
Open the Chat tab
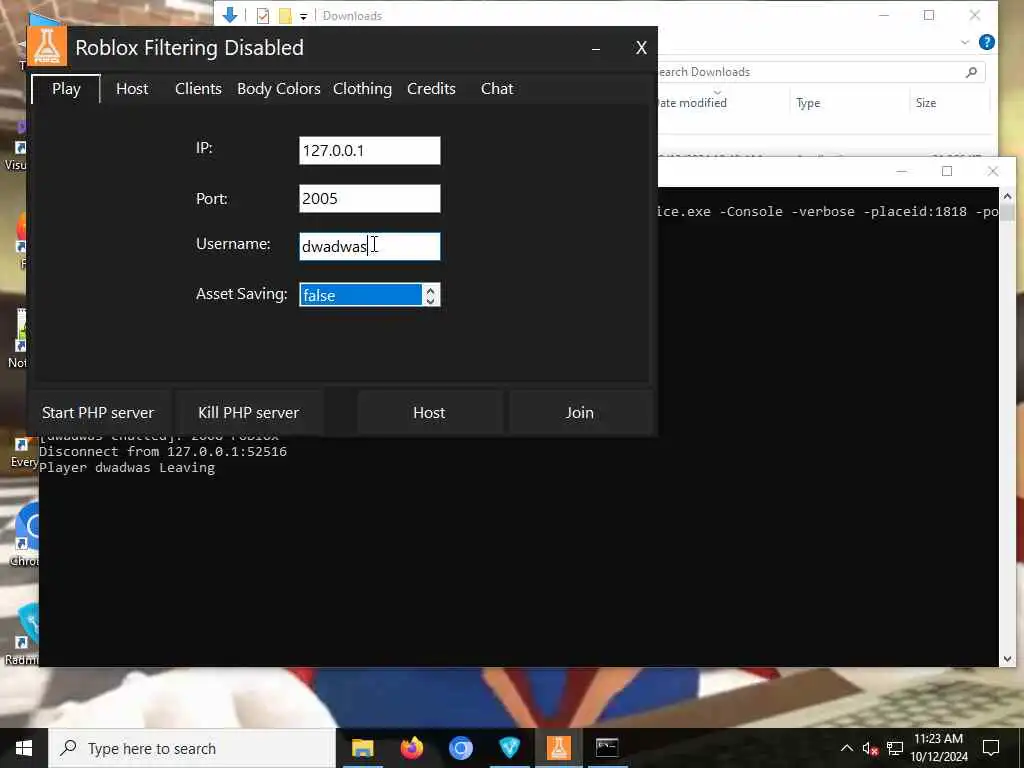(x=497, y=89)
